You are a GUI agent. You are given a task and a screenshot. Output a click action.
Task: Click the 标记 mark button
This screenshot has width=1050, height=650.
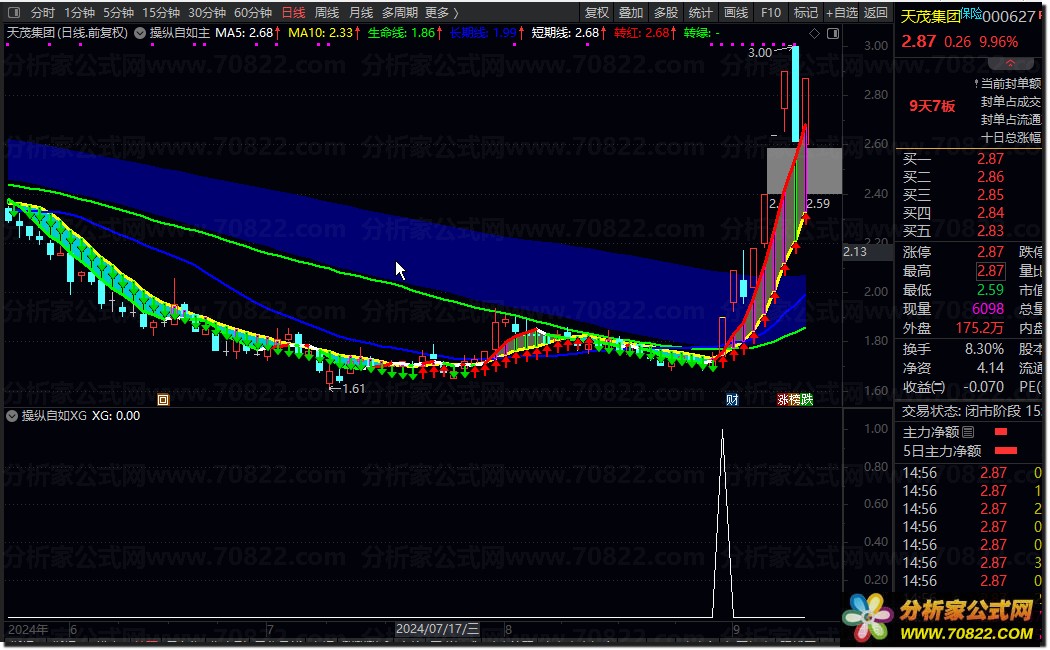[x=806, y=12]
